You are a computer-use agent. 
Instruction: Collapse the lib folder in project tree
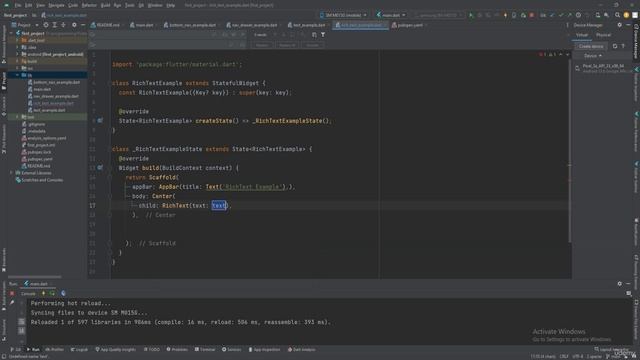[18, 75]
